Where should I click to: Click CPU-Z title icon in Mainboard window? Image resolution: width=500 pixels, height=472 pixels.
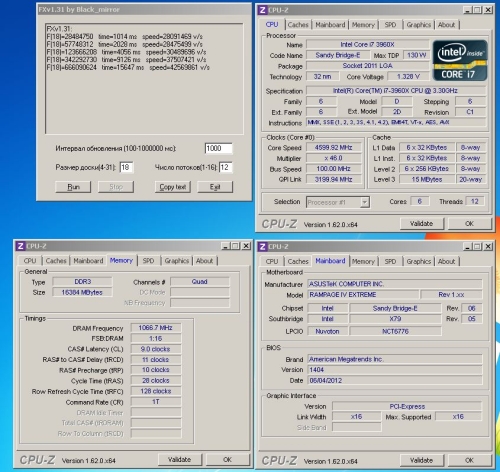tap(263, 247)
